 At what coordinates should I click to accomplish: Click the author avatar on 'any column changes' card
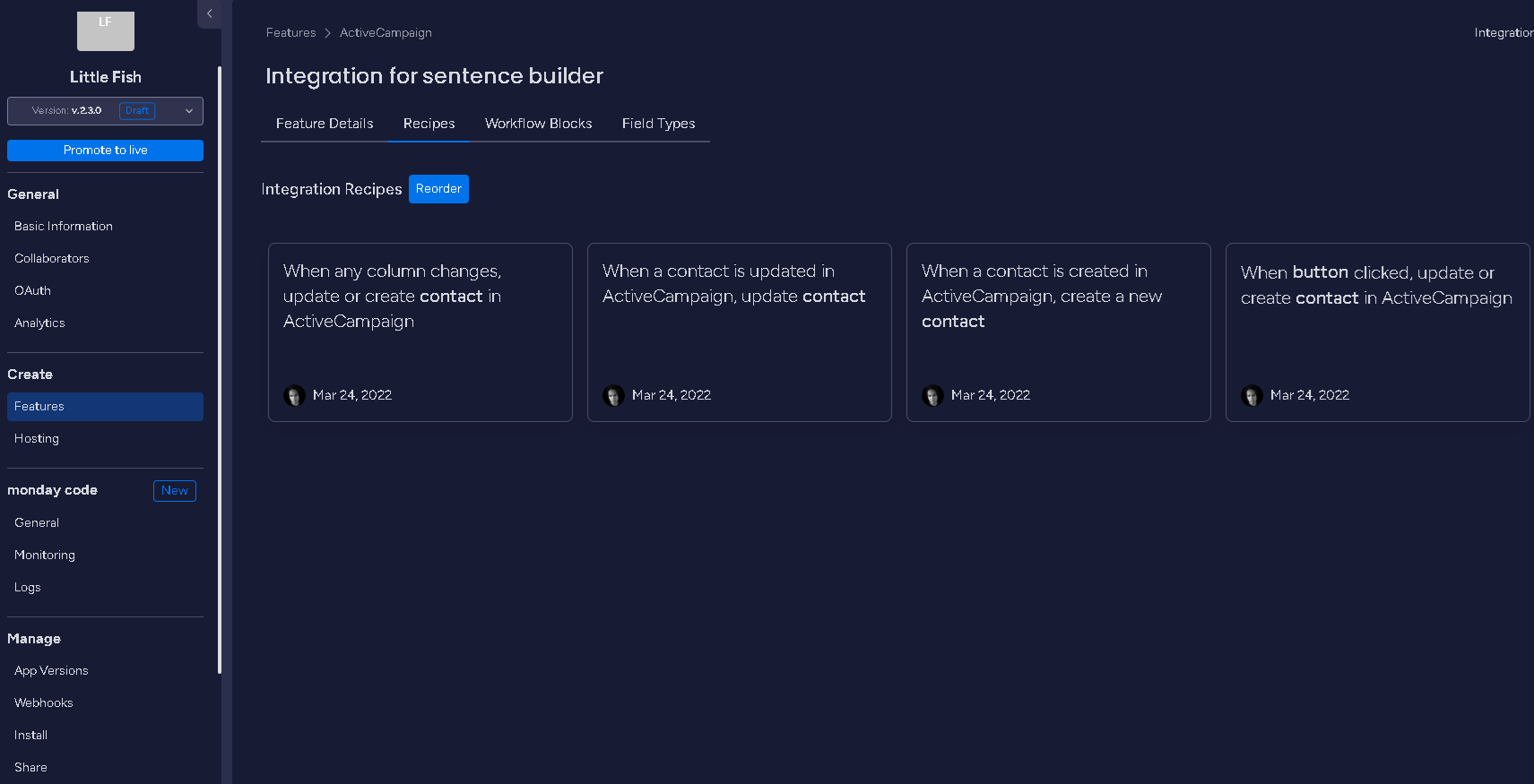click(x=294, y=395)
